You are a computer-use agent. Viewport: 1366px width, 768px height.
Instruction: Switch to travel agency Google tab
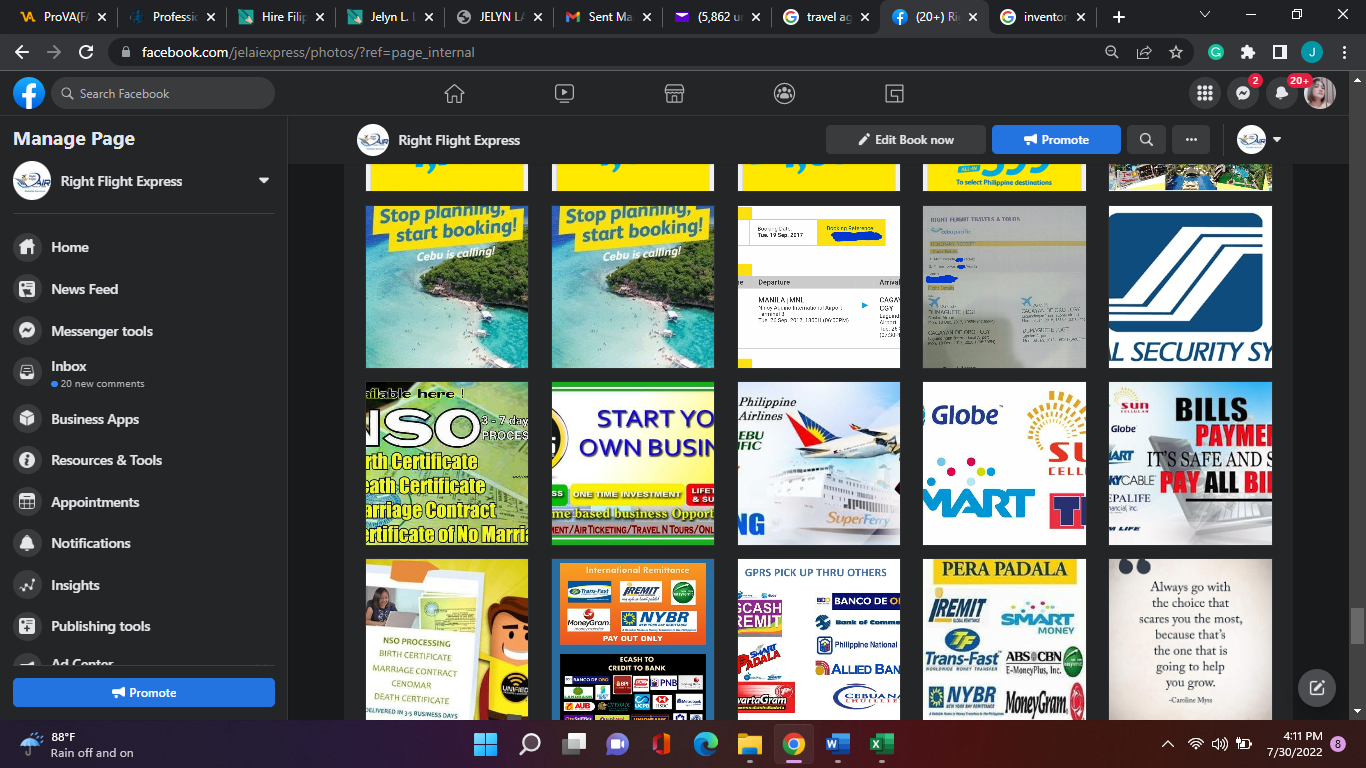[824, 17]
